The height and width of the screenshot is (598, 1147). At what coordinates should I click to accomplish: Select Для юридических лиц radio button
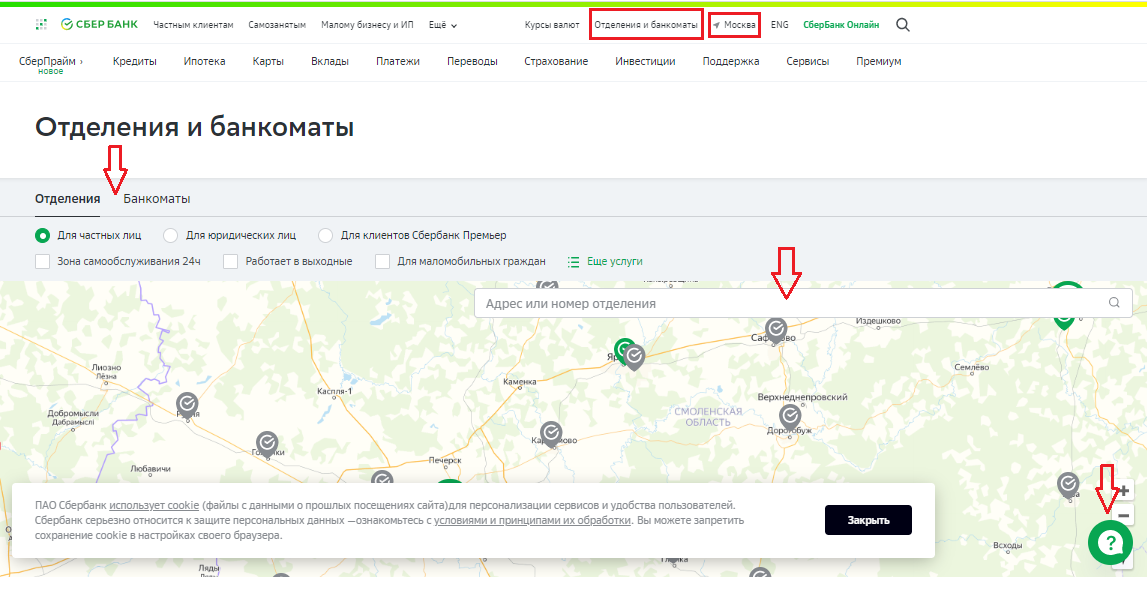[x=170, y=235]
